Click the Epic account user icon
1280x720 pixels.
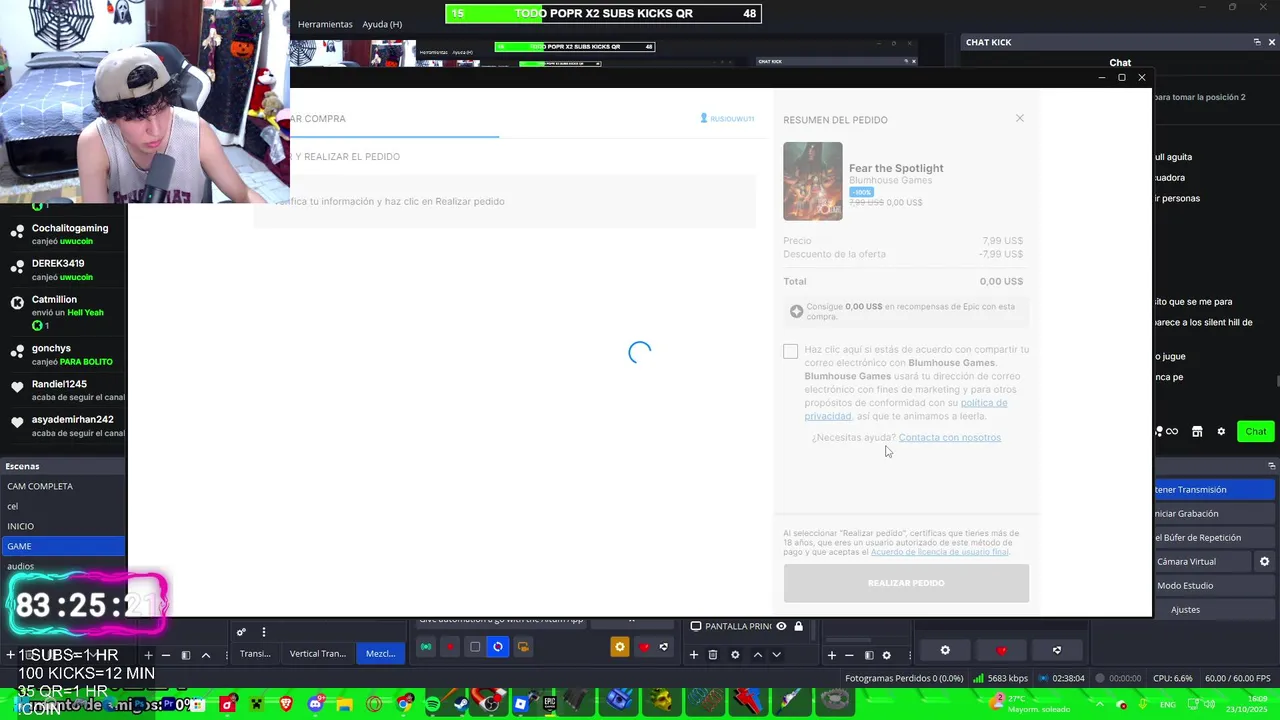(x=704, y=118)
